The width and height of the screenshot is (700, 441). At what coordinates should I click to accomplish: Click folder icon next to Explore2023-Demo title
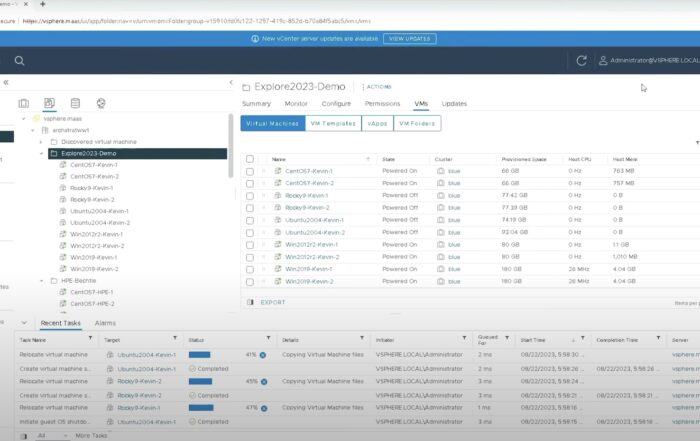246,87
